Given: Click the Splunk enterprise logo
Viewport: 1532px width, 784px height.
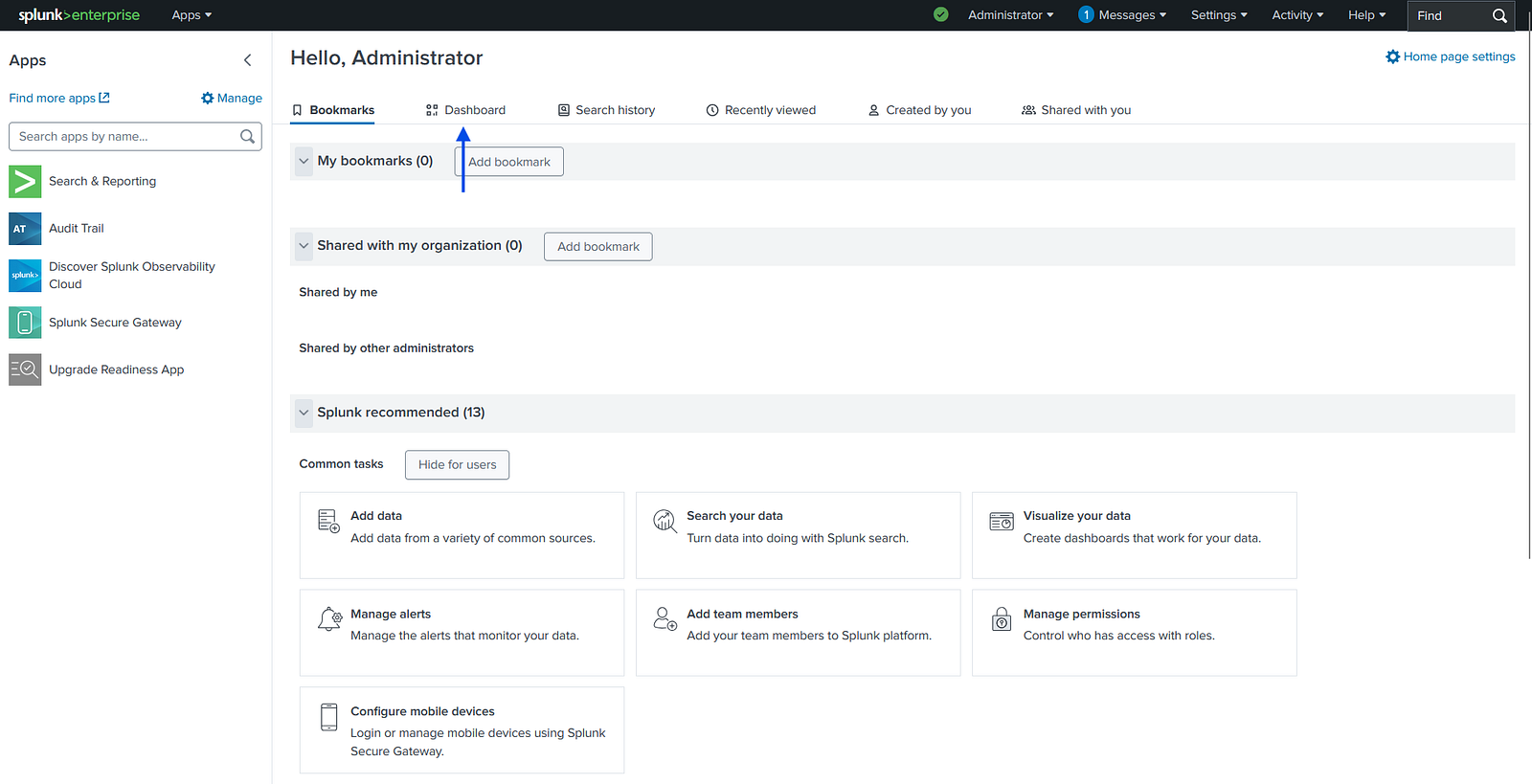Looking at the screenshot, I should point(79,15).
